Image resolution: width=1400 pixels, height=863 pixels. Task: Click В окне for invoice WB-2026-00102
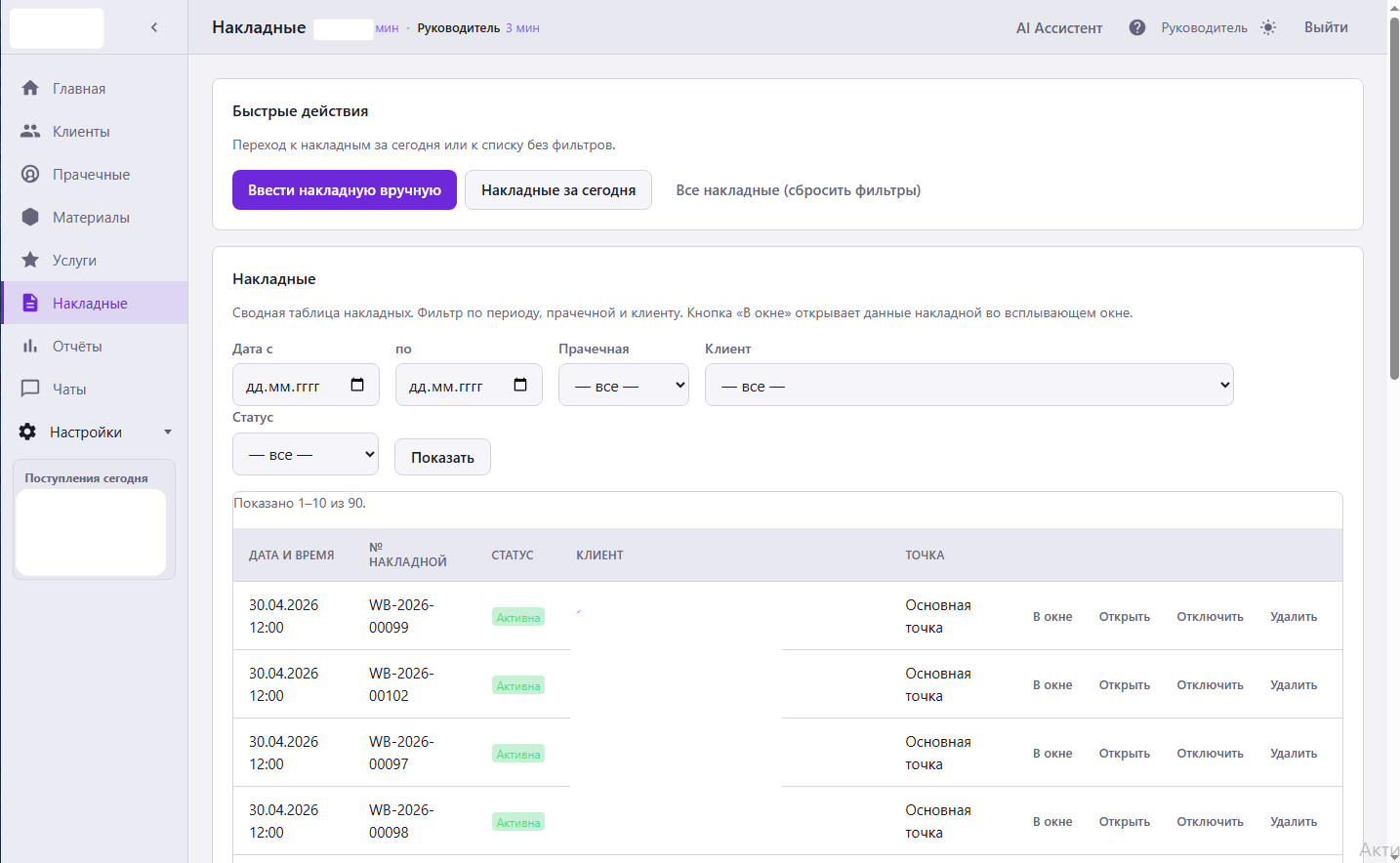pyautogui.click(x=1052, y=684)
